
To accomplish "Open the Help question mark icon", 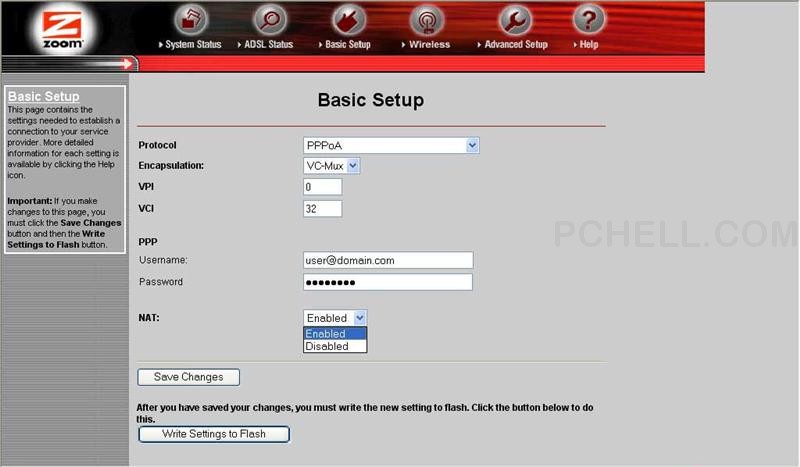I will coord(589,19).
